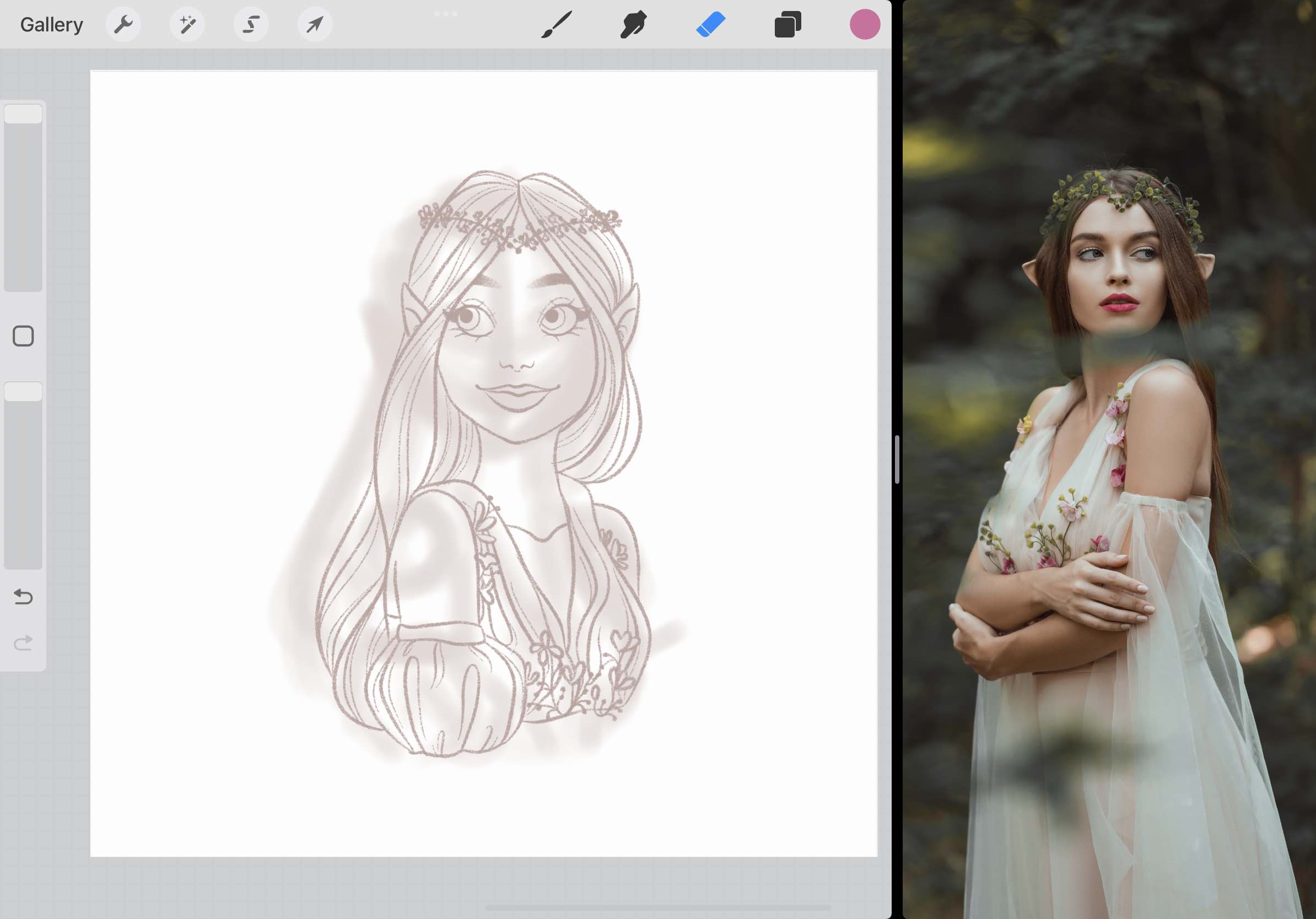The width and height of the screenshot is (1316, 919).
Task: Choose the Smudge finger tool
Action: coord(633,25)
